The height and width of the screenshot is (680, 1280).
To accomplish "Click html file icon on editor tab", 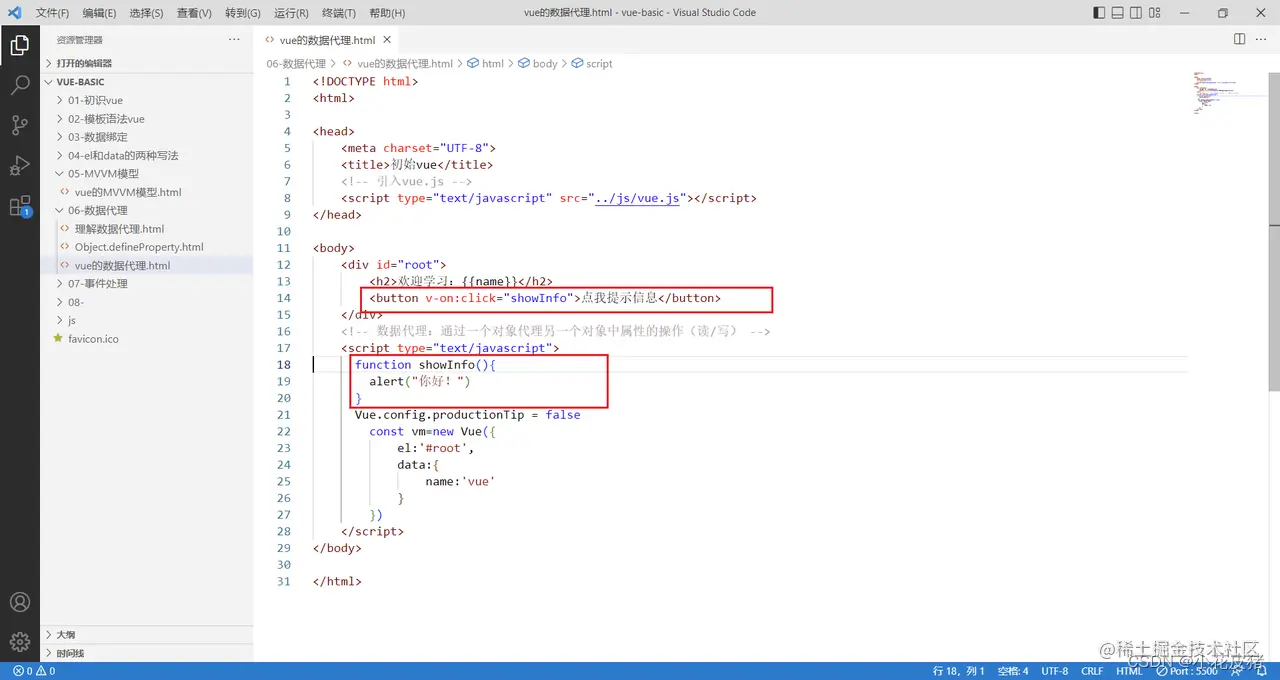I will tap(270, 40).
